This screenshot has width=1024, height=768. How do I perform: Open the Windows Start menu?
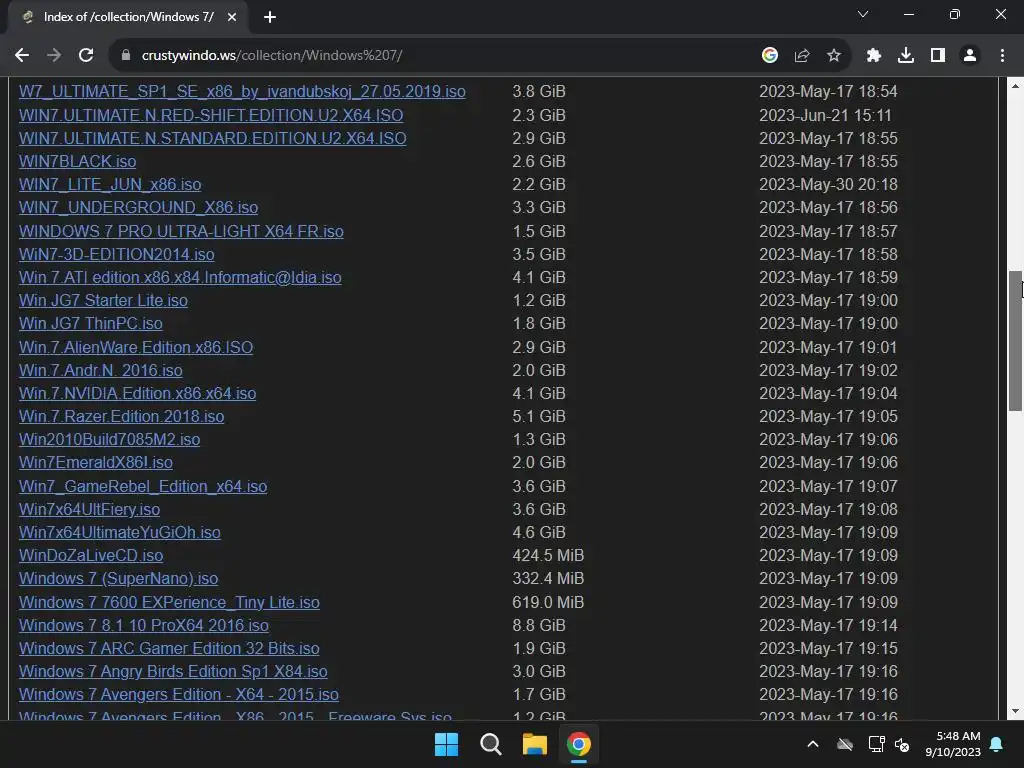click(x=447, y=744)
